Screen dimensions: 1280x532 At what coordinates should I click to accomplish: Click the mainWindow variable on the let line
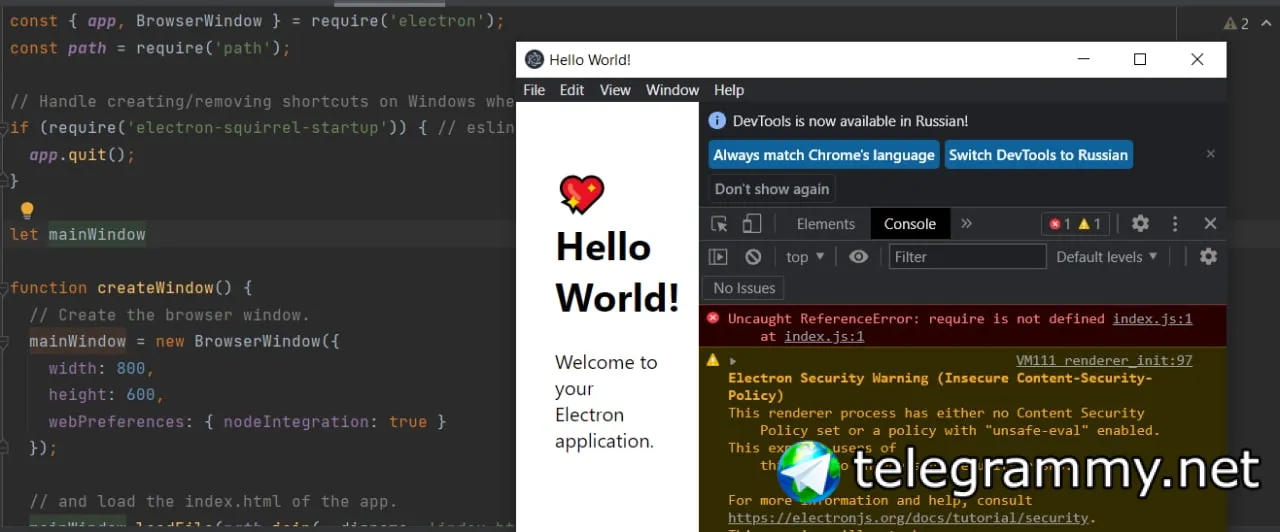97,234
